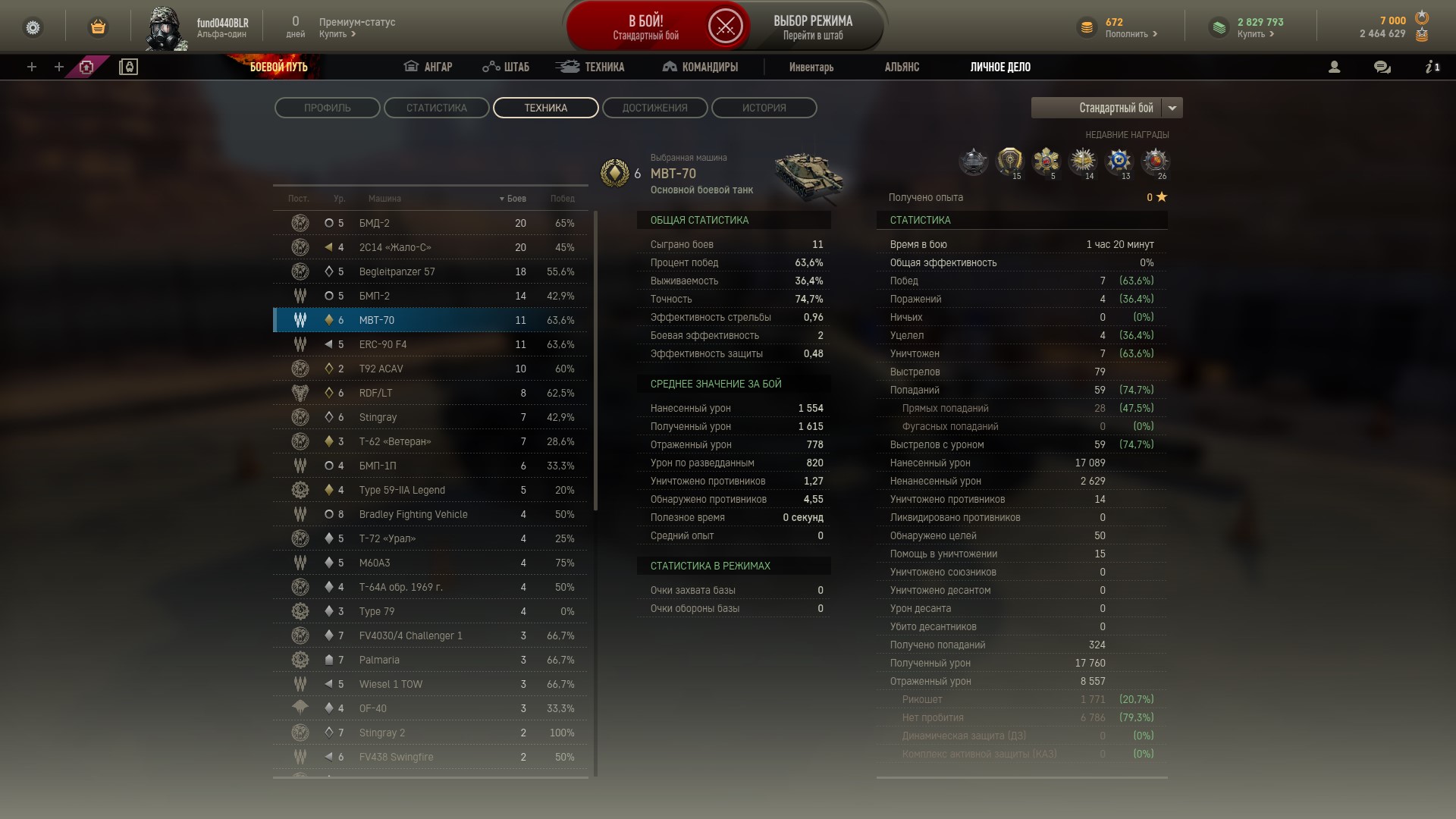Open settings gear icon in top bar

(33, 27)
